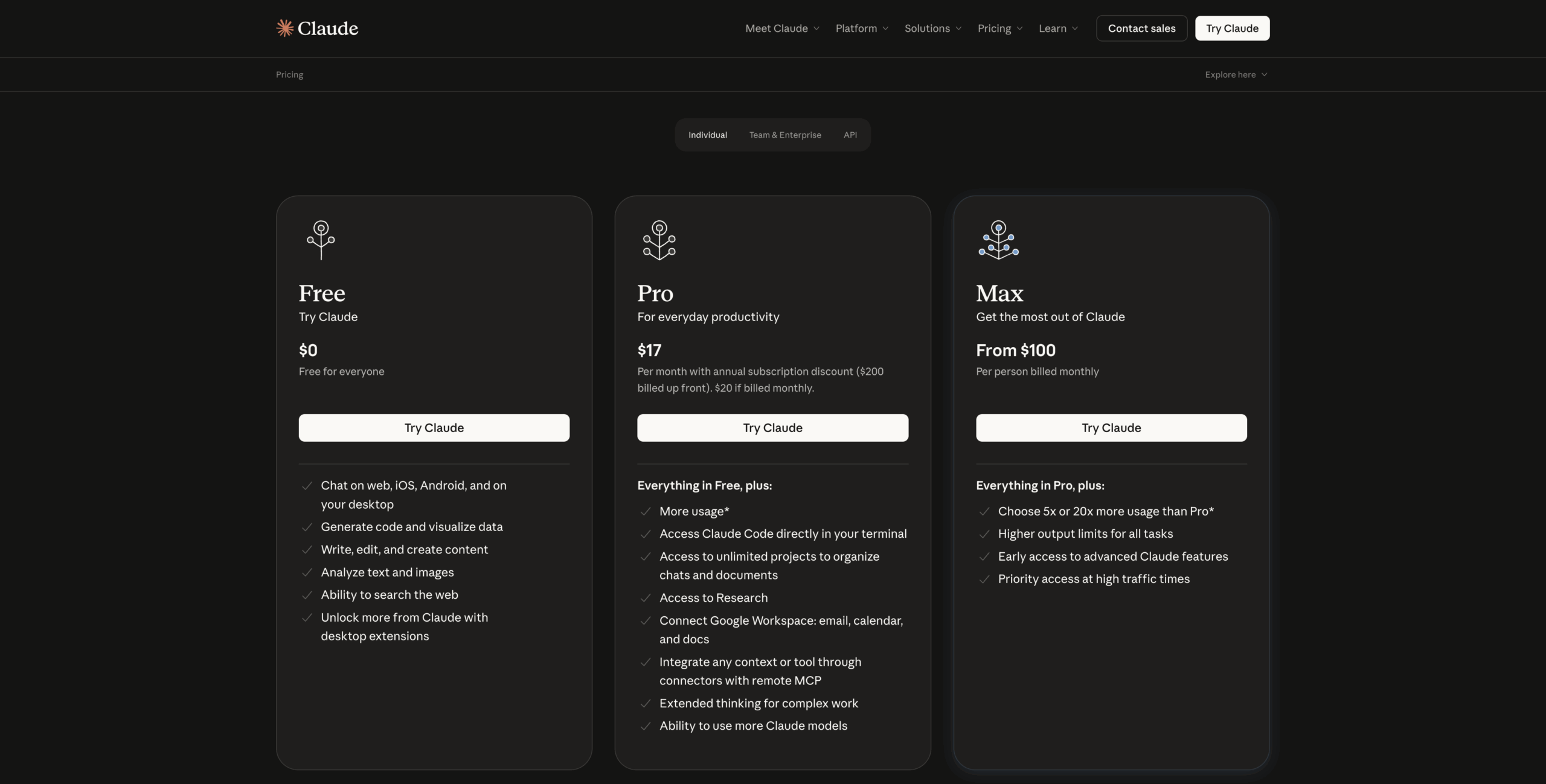Expand the Meet Claude menu
Image resolution: width=1546 pixels, height=784 pixels.
(782, 28)
